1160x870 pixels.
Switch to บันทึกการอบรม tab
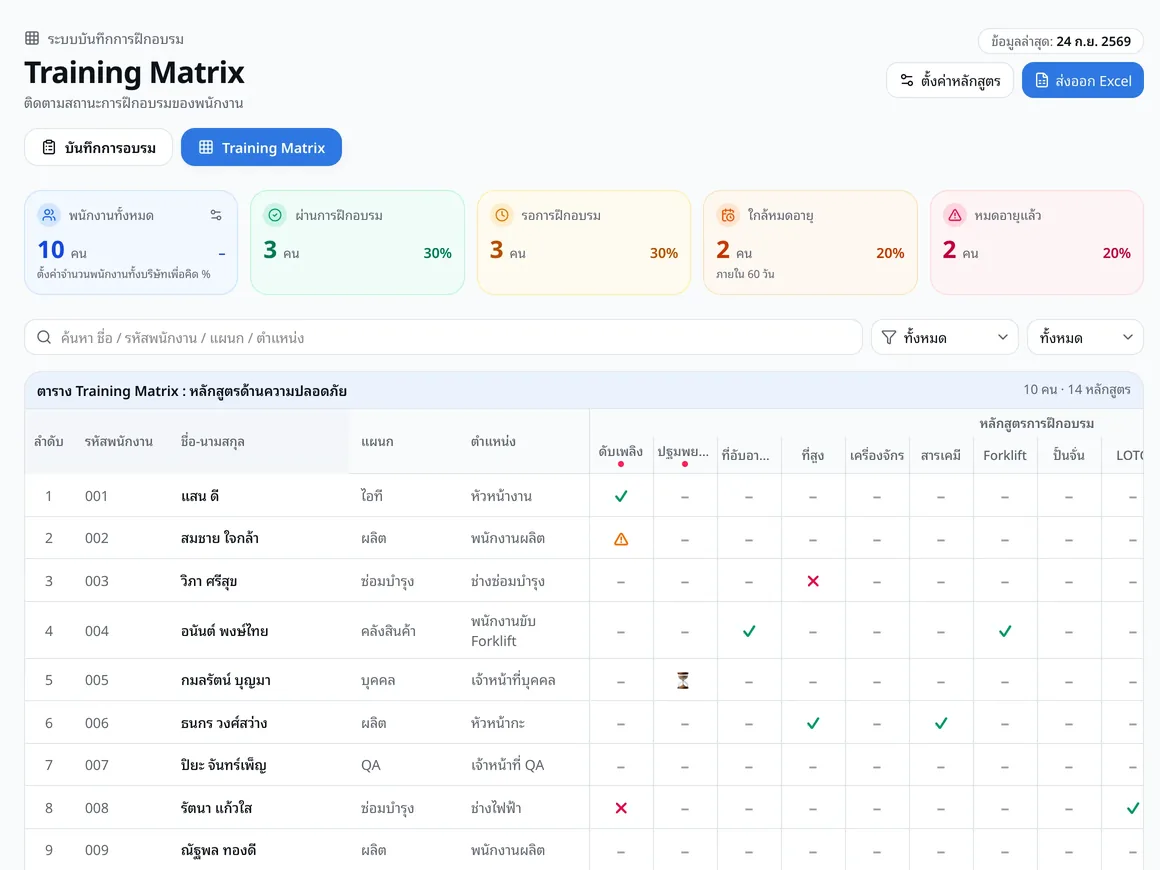click(98, 147)
